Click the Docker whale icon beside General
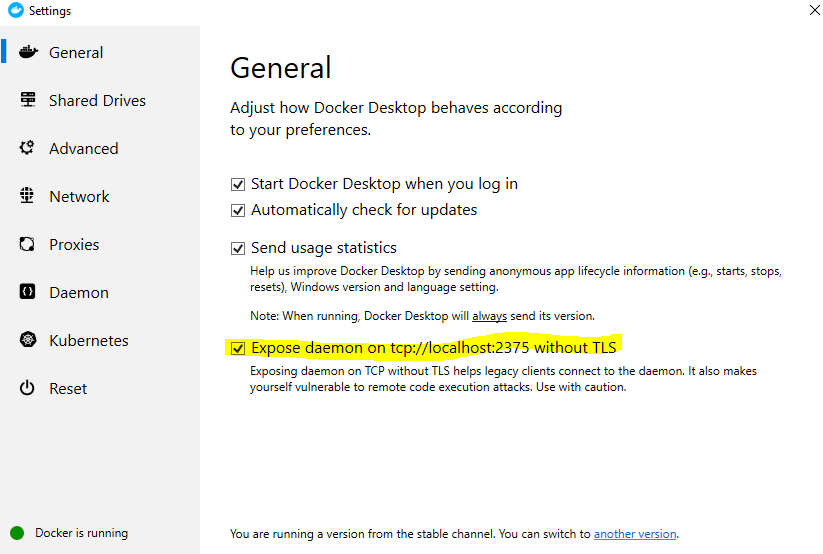The image size is (823, 554). (x=28, y=52)
